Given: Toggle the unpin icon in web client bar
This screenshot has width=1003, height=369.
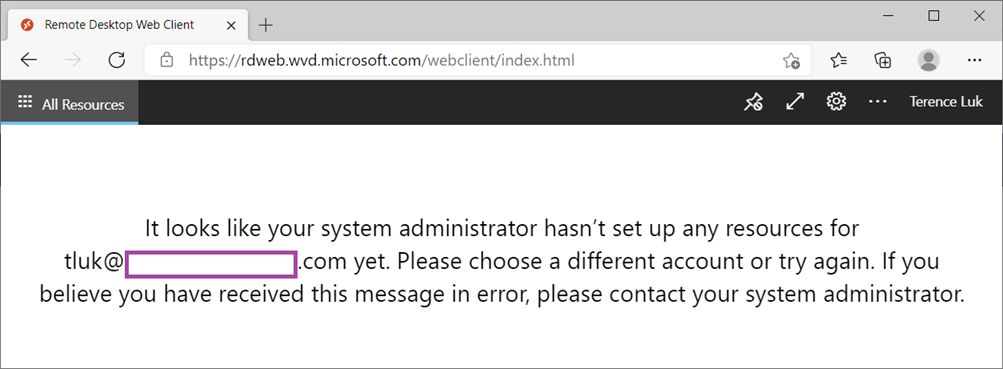Looking at the screenshot, I should 753,102.
